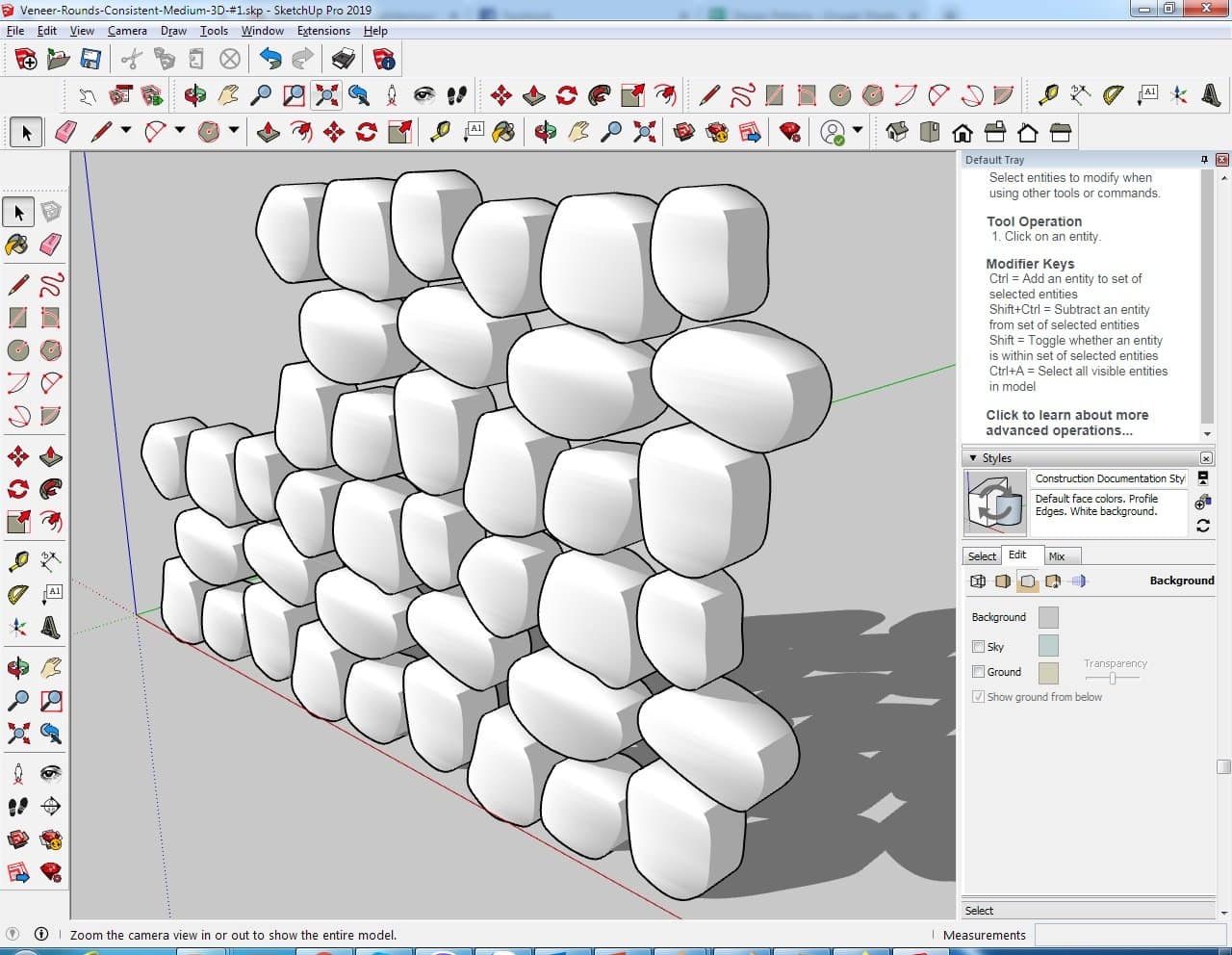Open the pencil line tool dropdown arrow
The height and width of the screenshot is (955, 1232).
[125, 131]
